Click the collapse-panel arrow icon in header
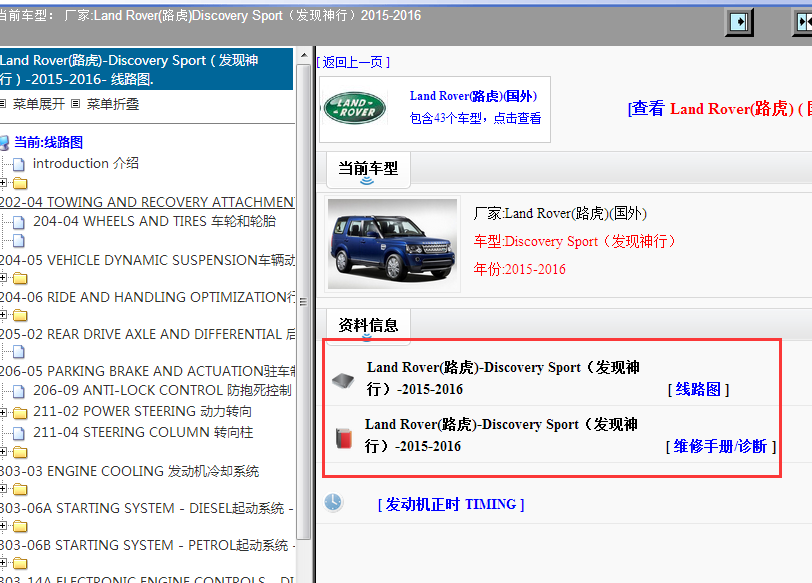Screen dimensions: 812x583 pos(739,22)
